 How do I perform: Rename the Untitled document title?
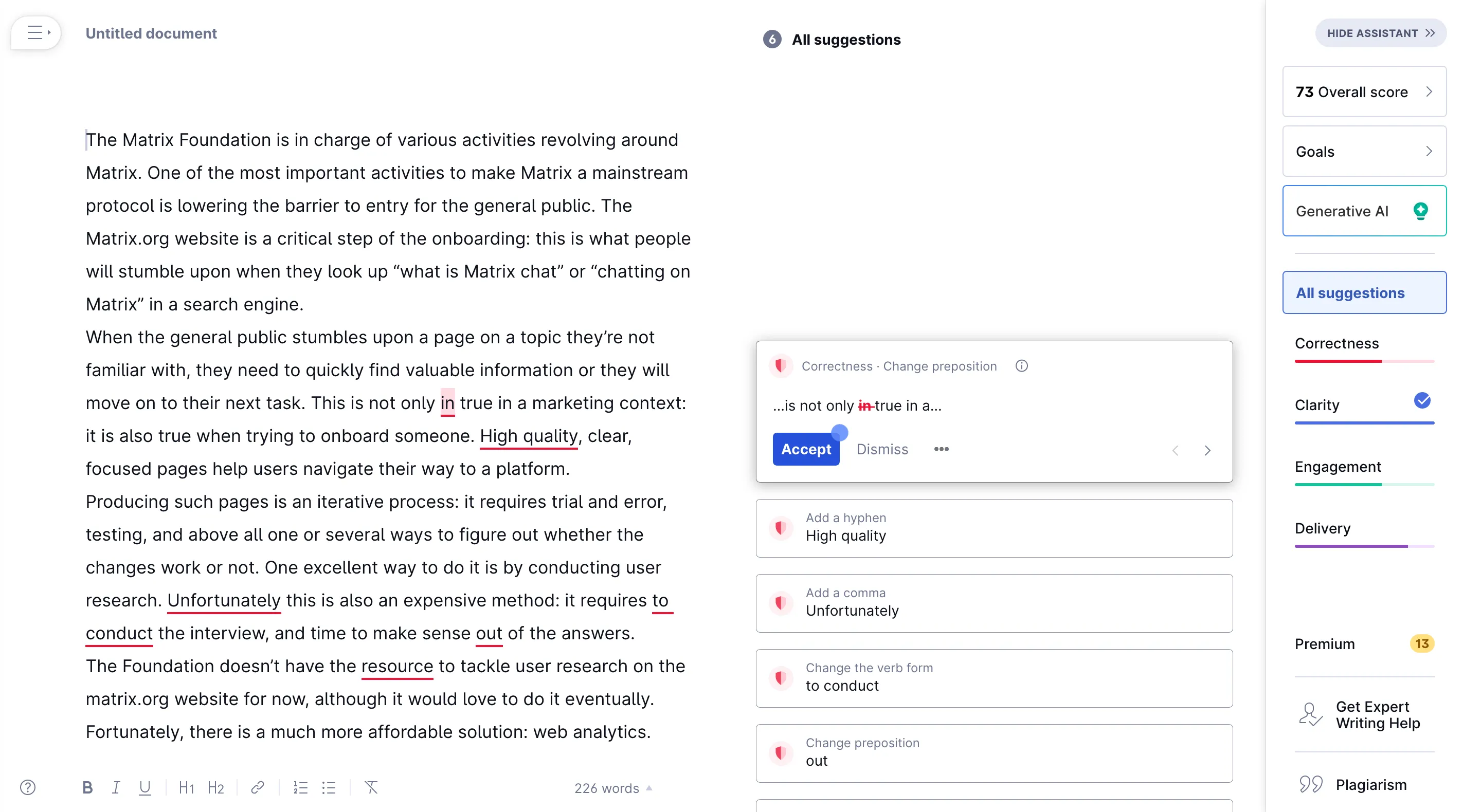[x=151, y=33]
